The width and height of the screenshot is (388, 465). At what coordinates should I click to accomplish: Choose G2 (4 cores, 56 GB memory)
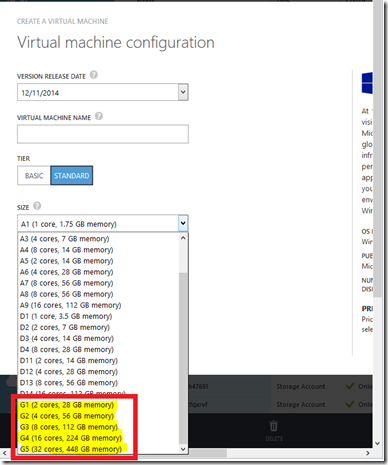click(98, 416)
